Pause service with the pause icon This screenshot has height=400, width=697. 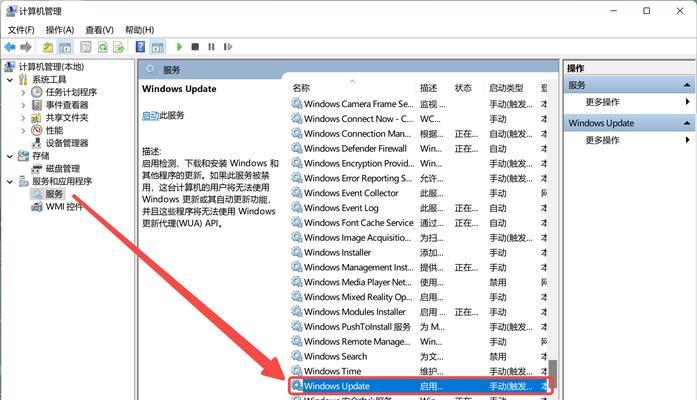[x=211, y=47]
